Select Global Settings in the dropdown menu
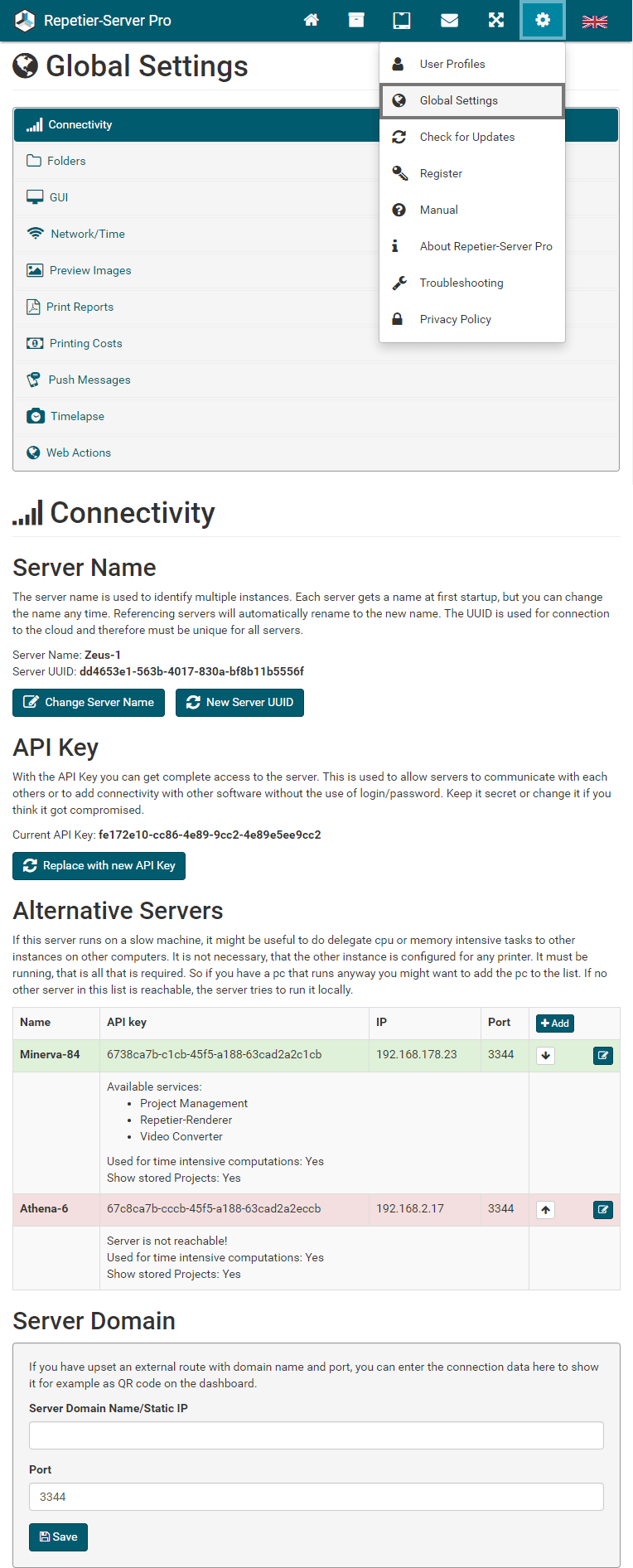 pos(472,100)
